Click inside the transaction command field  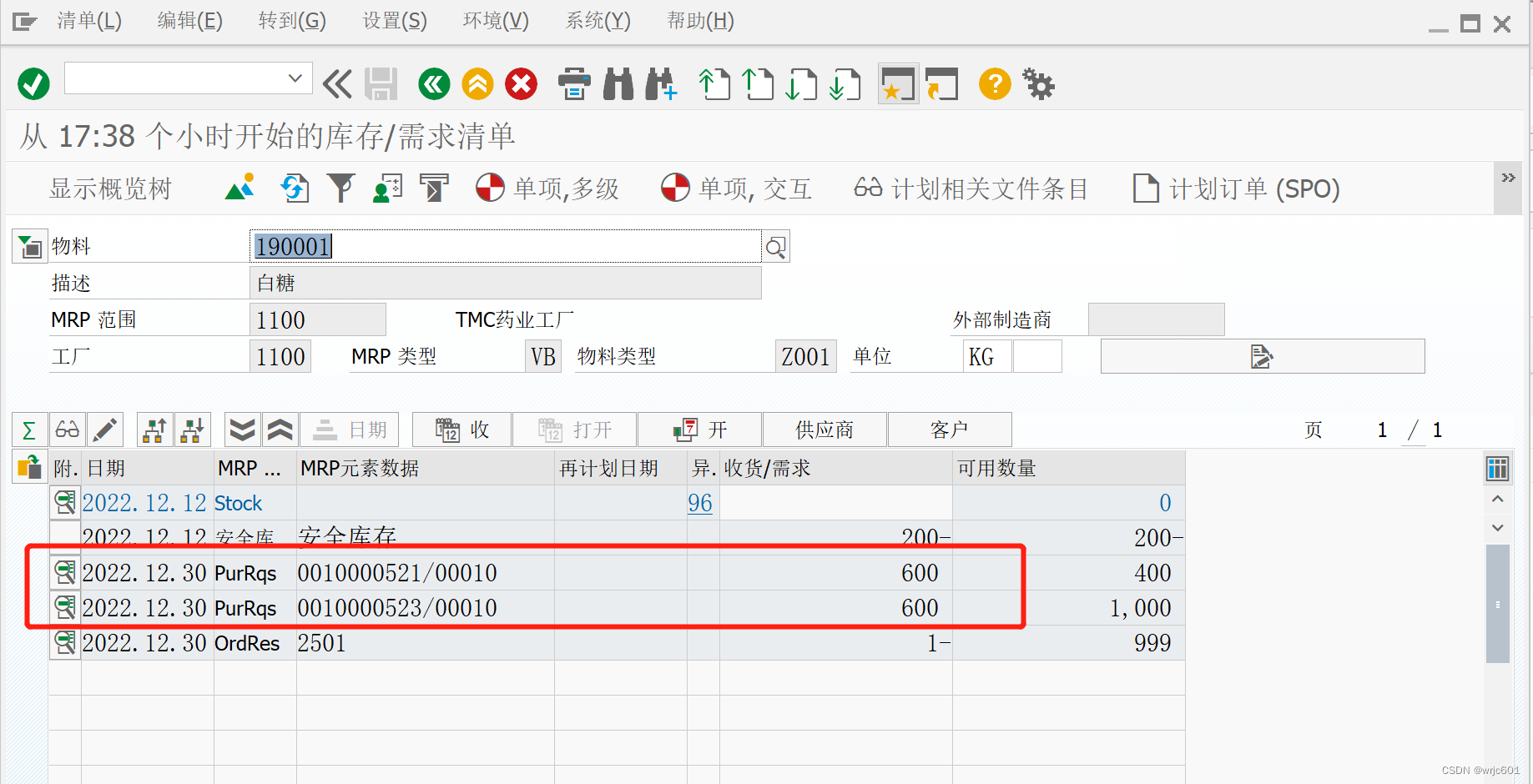(x=175, y=78)
